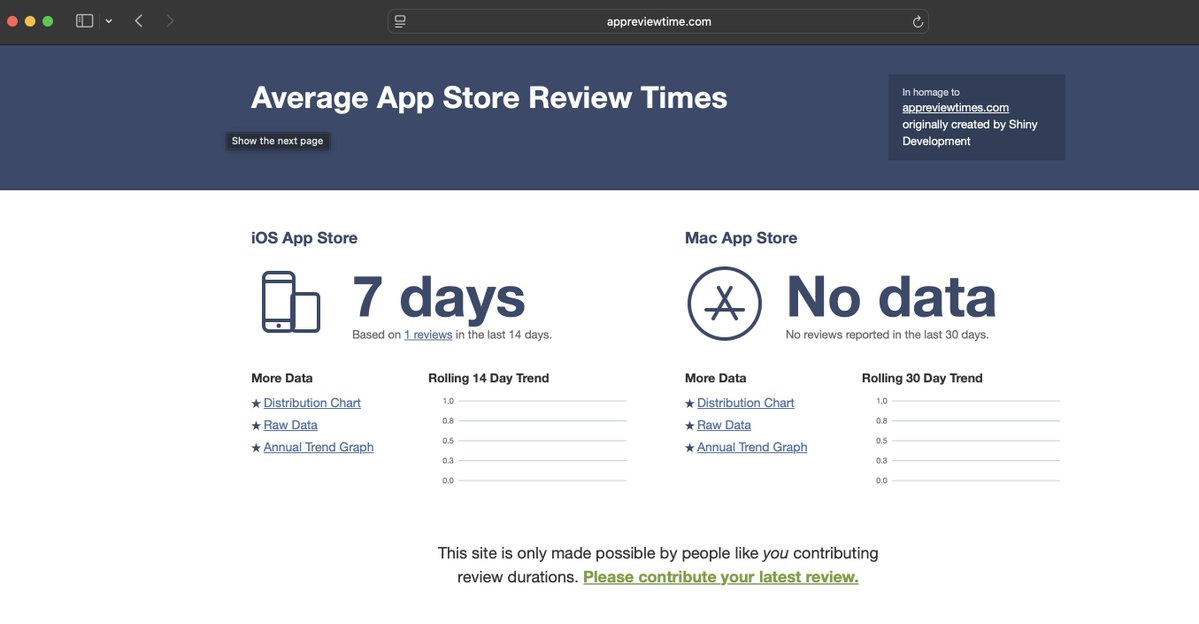The image size is (1199, 624).
Task: Enter full screen with the green button
Action: pos(47,21)
